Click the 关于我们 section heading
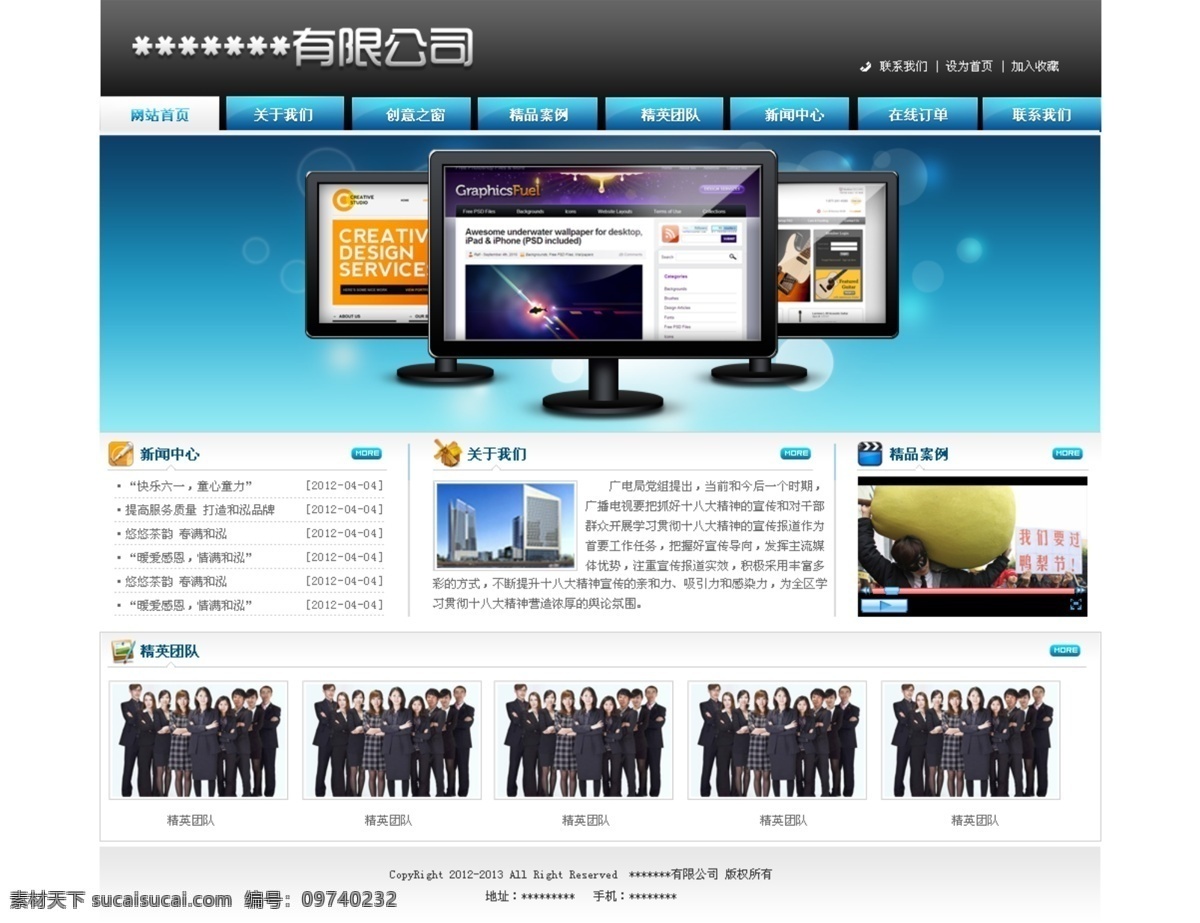Viewport: 1200px width, 923px height. click(x=496, y=454)
